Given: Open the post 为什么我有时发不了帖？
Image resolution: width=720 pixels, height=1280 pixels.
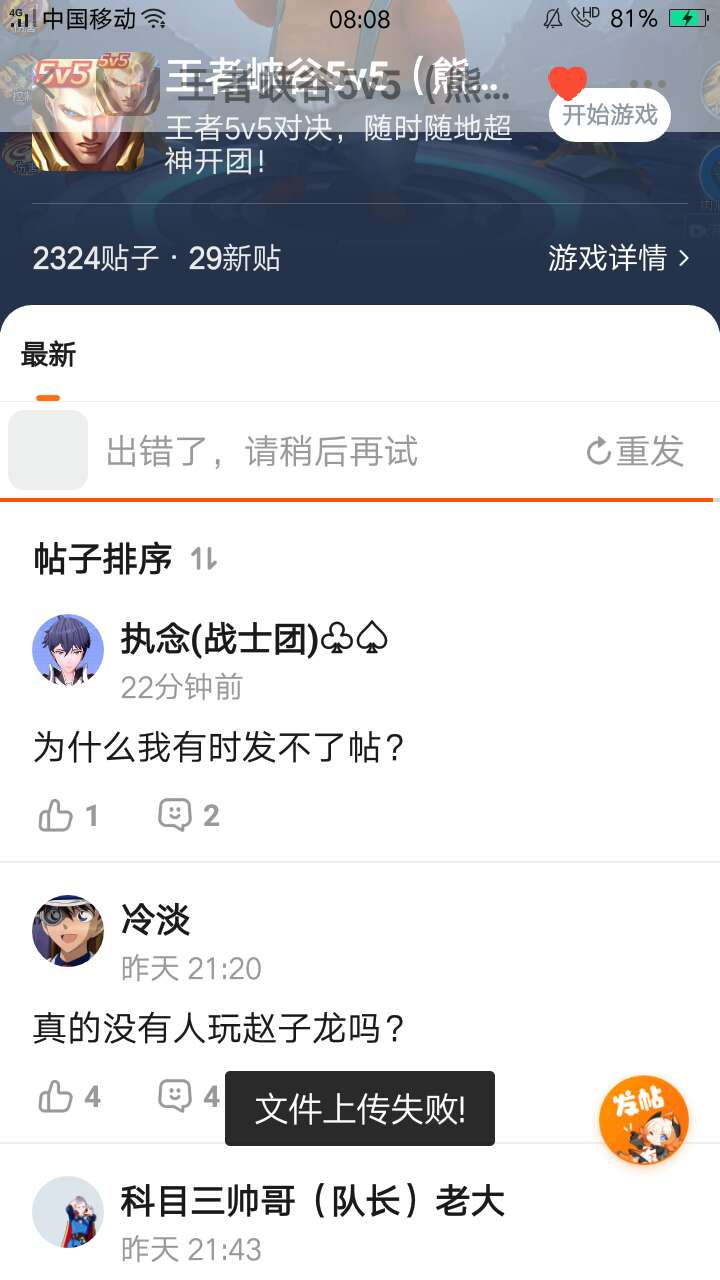Looking at the screenshot, I should click(x=220, y=747).
